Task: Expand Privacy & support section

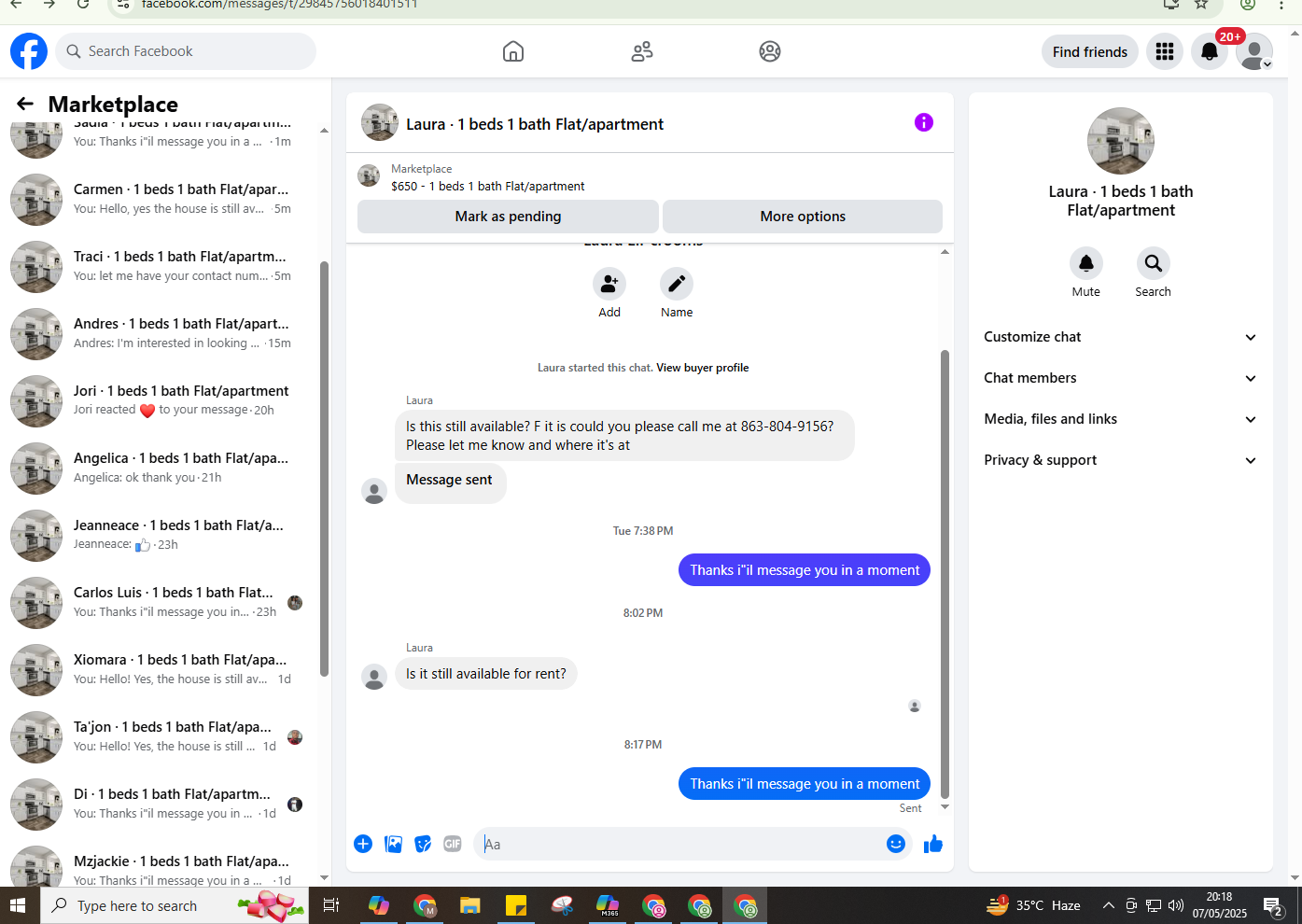Action: (1120, 460)
